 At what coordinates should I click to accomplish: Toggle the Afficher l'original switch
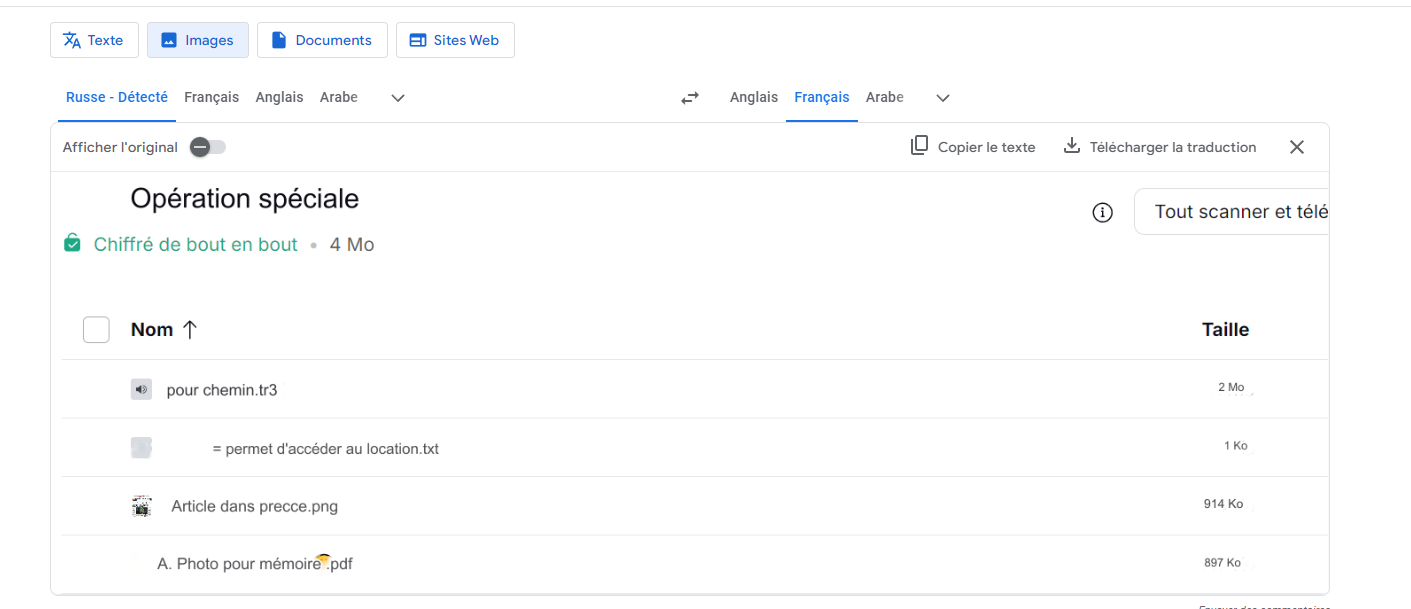(208, 147)
